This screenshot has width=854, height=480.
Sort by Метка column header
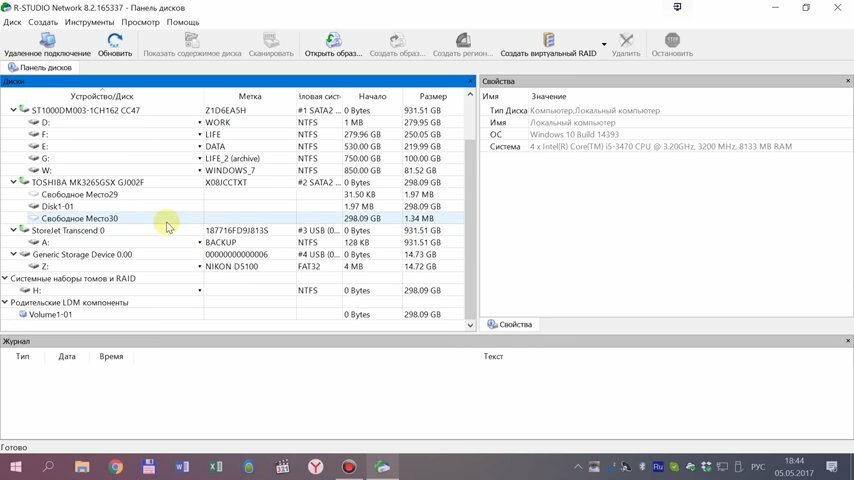tap(250, 96)
